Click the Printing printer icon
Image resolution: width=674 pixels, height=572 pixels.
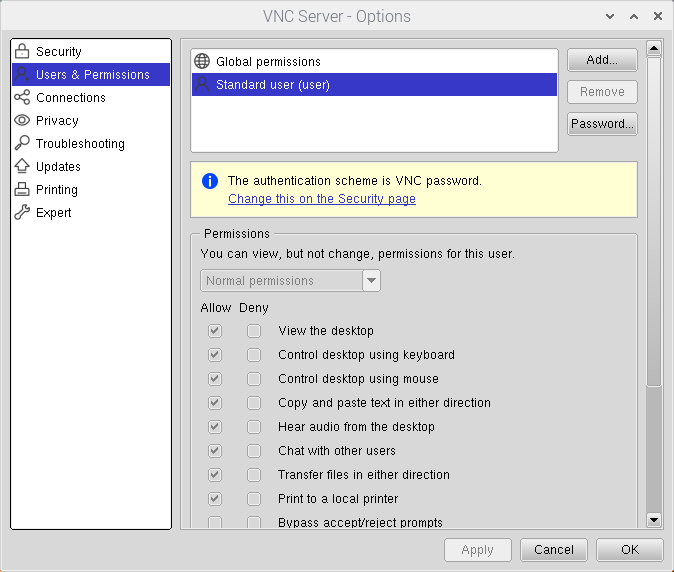[22, 189]
